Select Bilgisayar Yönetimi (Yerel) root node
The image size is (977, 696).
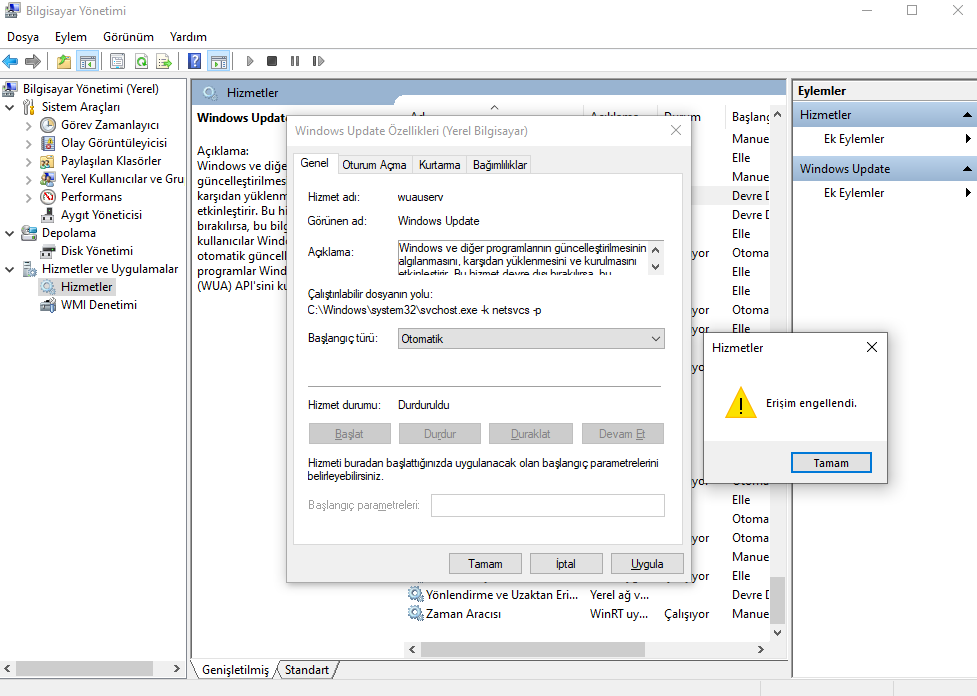[x=91, y=89]
